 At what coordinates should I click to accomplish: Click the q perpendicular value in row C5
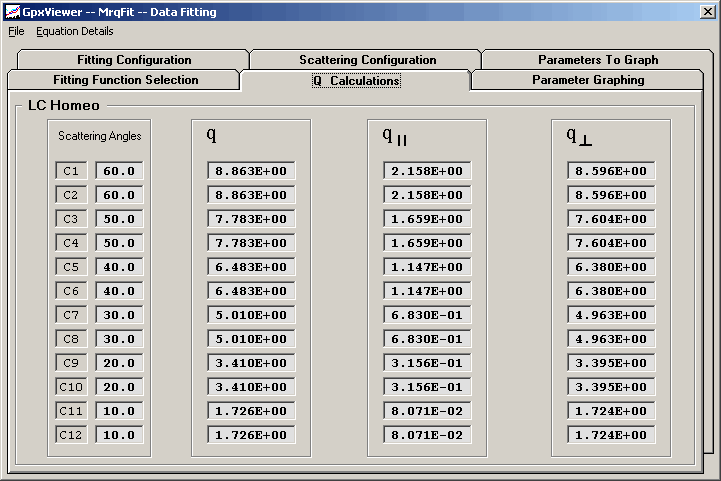(611, 267)
